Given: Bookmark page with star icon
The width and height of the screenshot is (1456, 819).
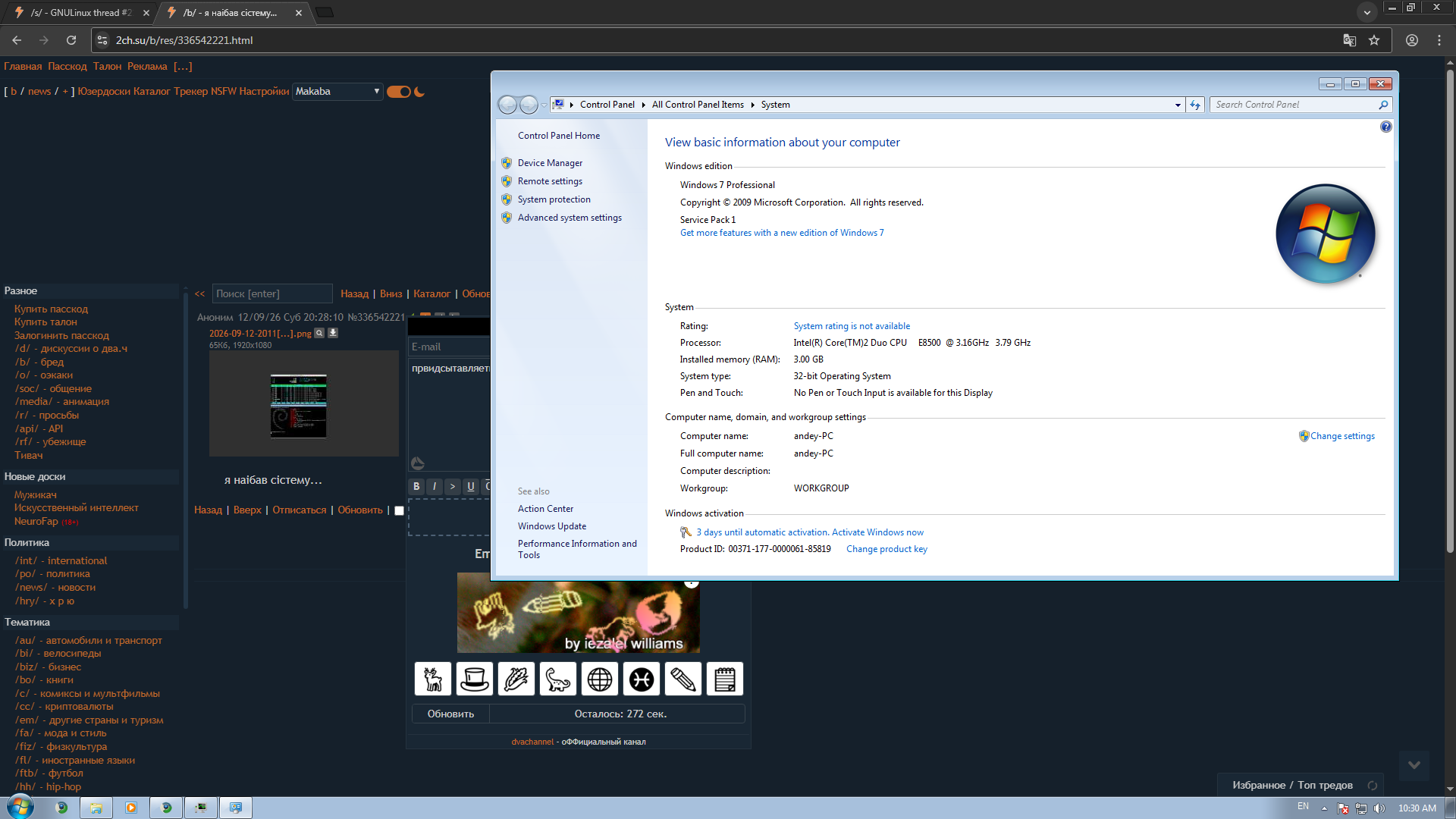Looking at the screenshot, I should pyautogui.click(x=1374, y=40).
